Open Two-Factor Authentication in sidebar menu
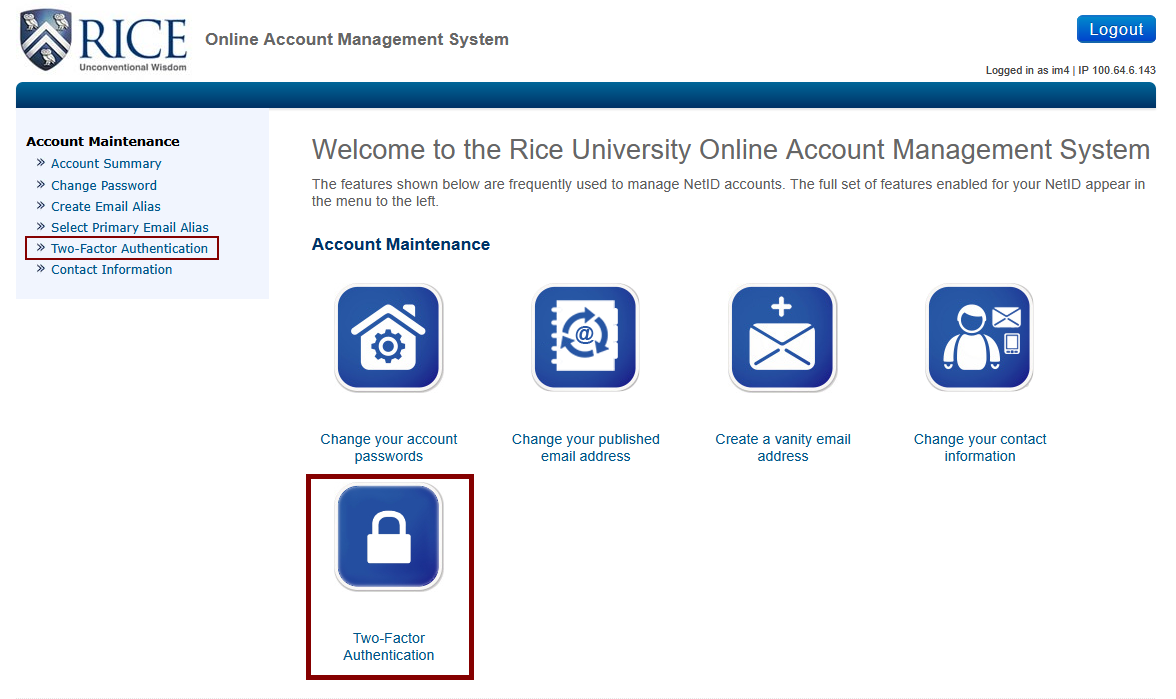The image size is (1176, 699). pyautogui.click(x=129, y=248)
